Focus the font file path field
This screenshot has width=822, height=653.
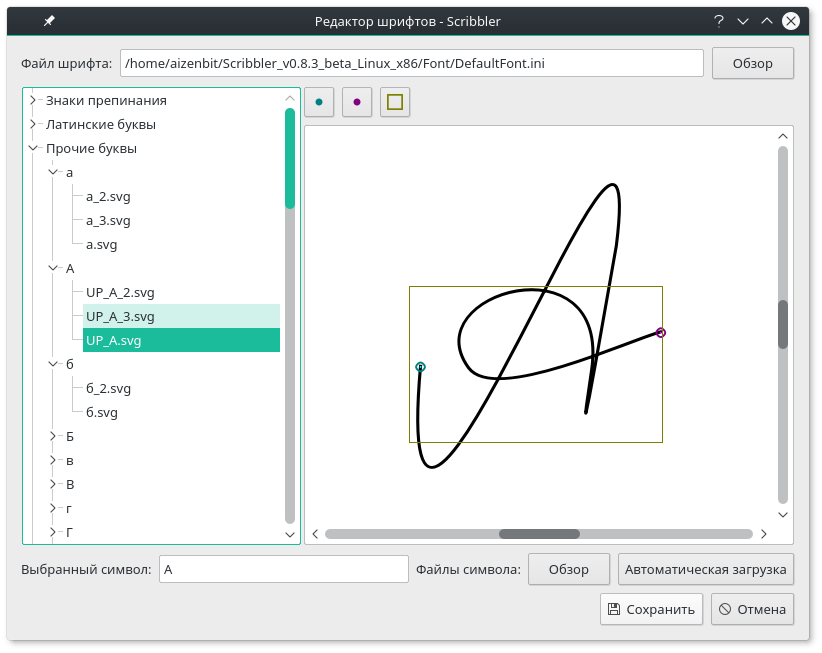pyautogui.click(x=412, y=63)
